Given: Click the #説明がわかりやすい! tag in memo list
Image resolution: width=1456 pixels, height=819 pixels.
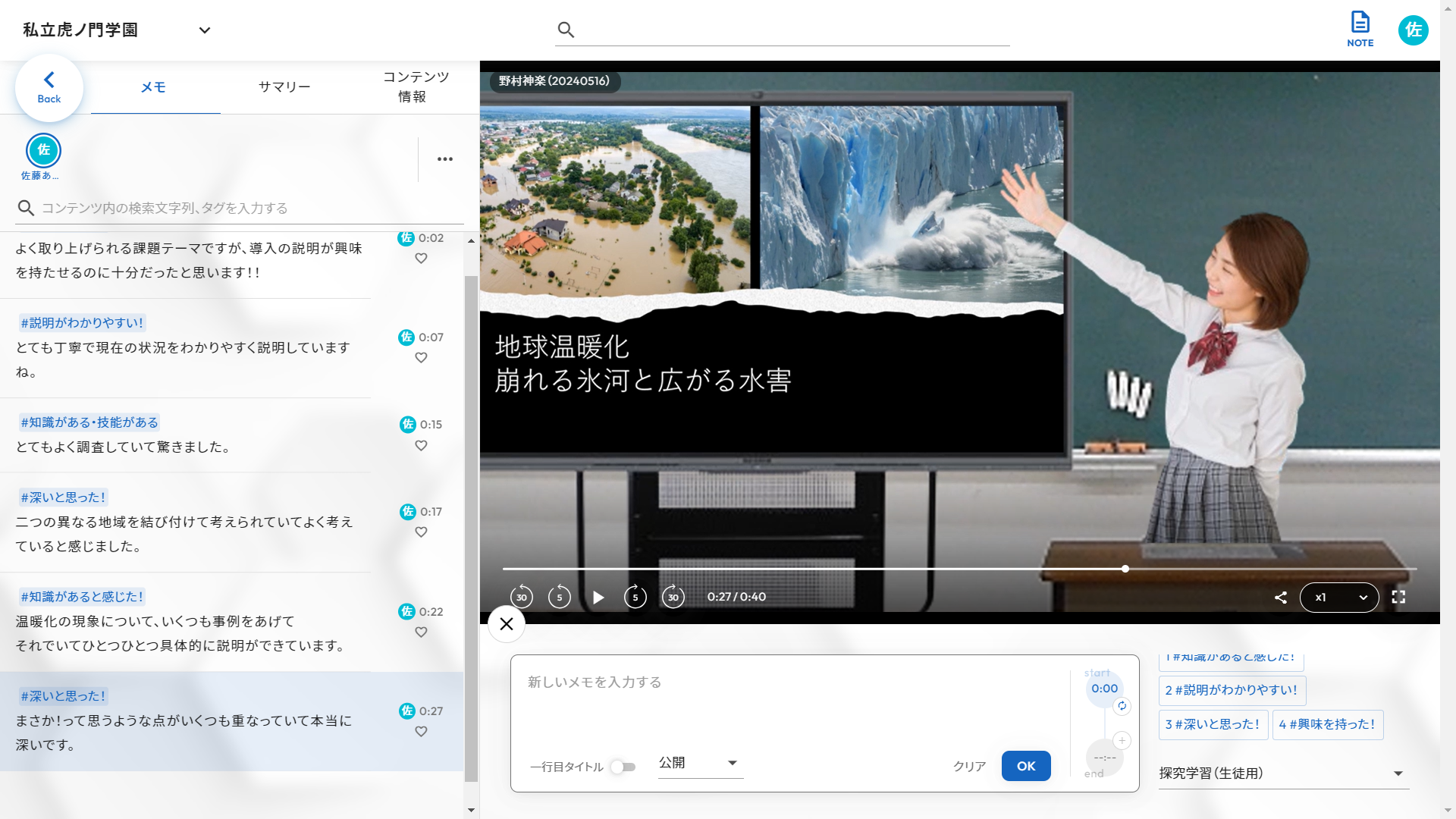Looking at the screenshot, I should click(82, 323).
